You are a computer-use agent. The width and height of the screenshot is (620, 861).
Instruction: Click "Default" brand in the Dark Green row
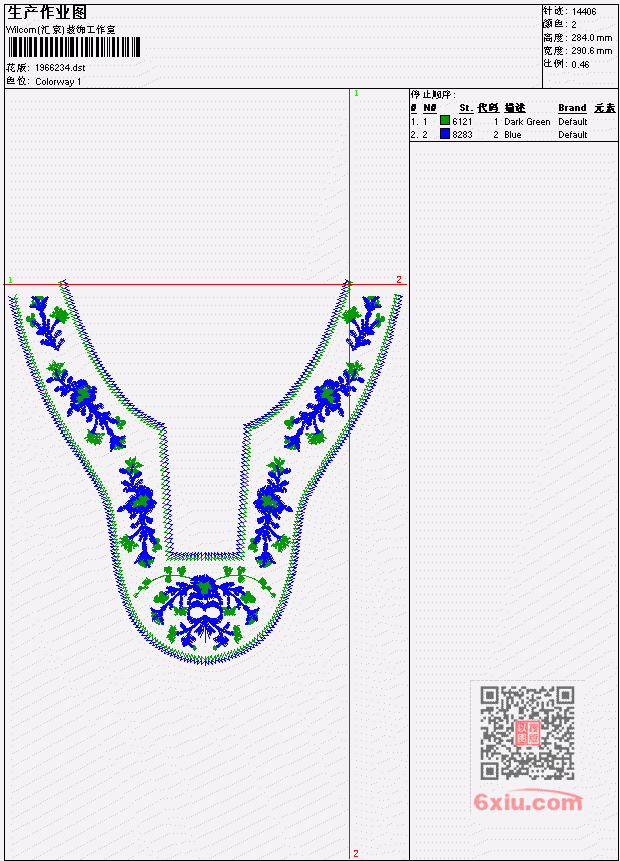[573, 121]
